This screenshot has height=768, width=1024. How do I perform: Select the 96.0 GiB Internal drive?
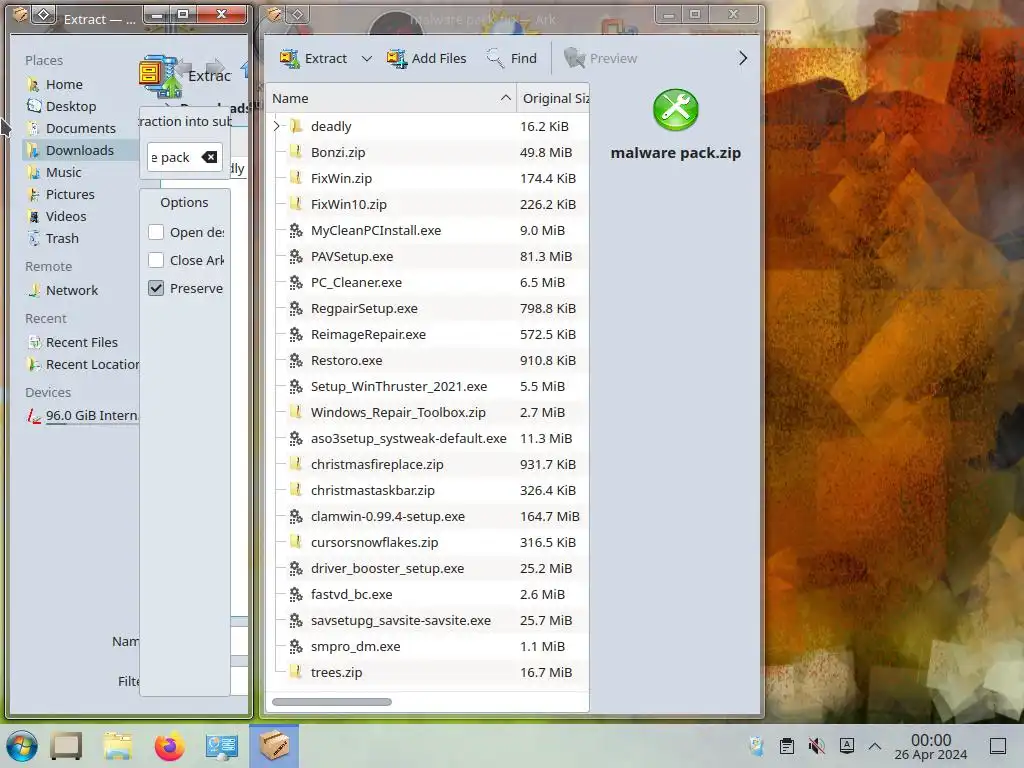[x=80, y=415]
